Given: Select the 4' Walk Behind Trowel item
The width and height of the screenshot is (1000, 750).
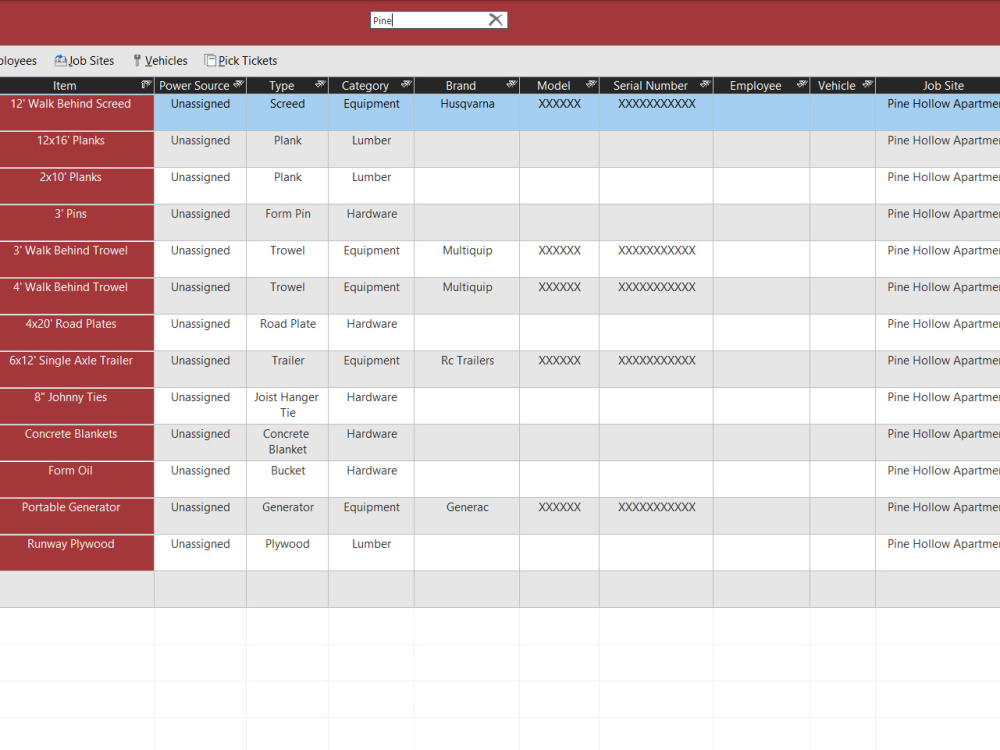Looking at the screenshot, I should coord(77,296).
